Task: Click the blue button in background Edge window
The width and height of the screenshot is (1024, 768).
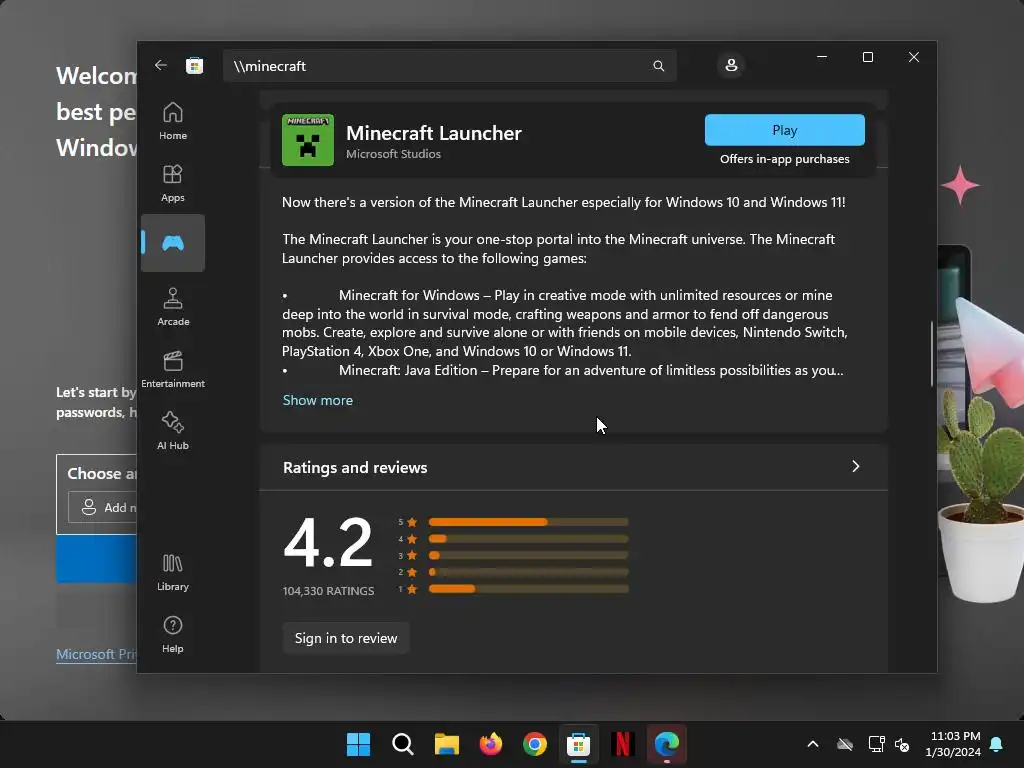Action: click(x=96, y=559)
